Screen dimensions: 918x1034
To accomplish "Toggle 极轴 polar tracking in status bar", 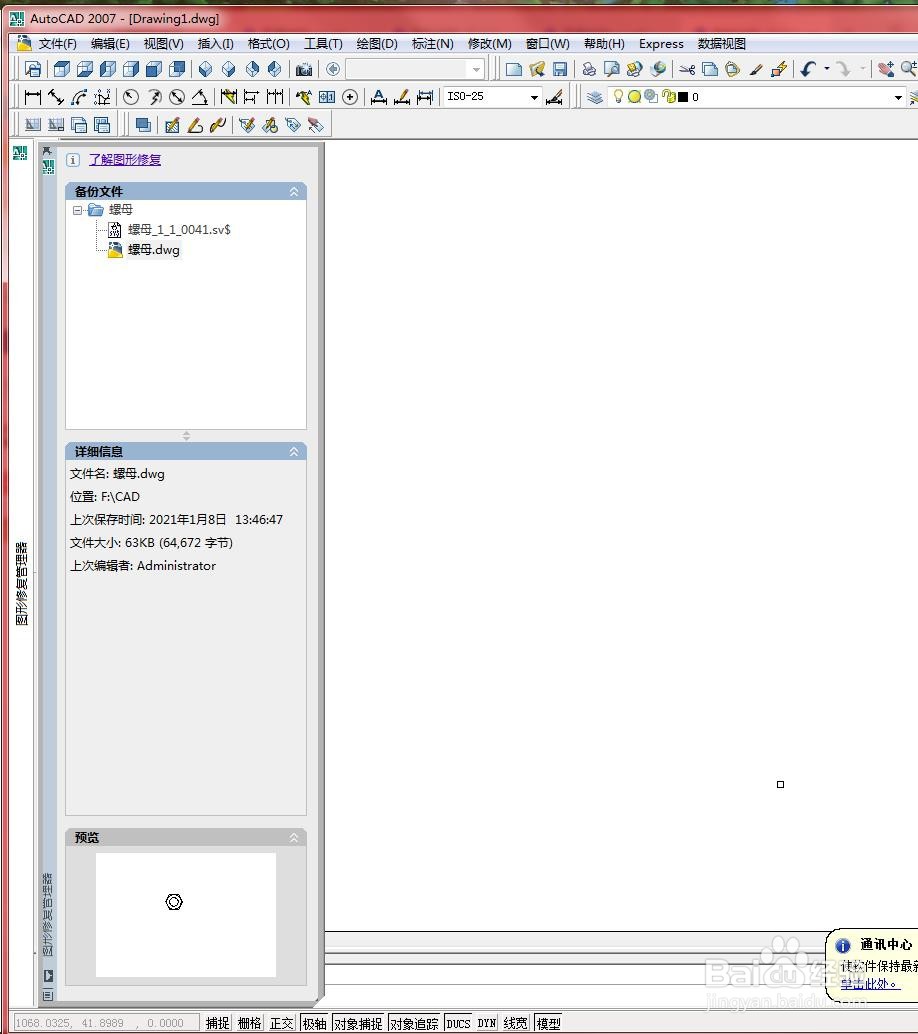I will [x=315, y=1023].
